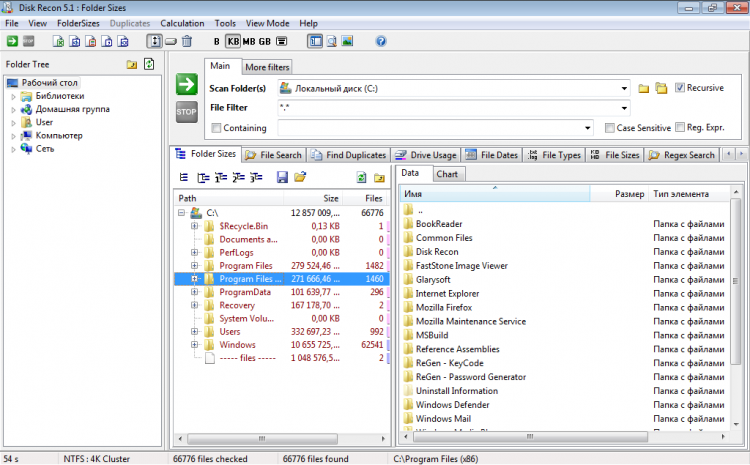Screen dimensions: 750x465
Task: Click the large green Start scan arrow button
Action: click(187, 84)
